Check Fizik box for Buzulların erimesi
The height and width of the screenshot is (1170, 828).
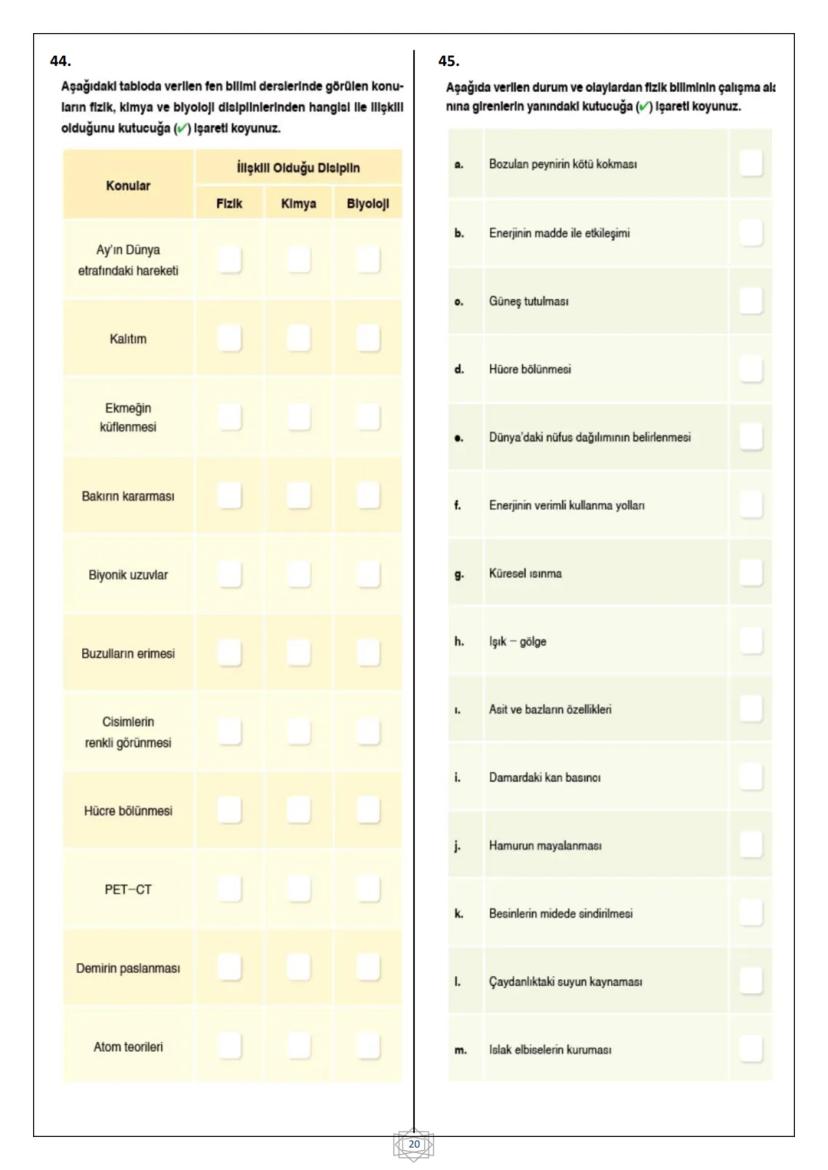pyautogui.click(x=231, y=654)
